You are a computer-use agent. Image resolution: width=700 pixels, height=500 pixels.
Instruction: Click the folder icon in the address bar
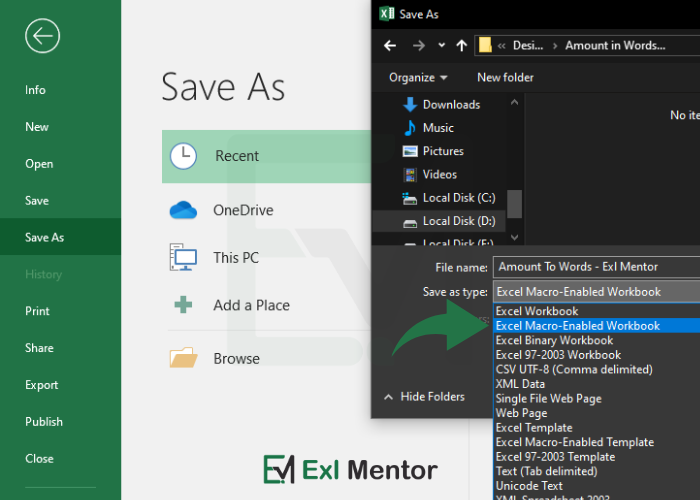coord(485,45)
